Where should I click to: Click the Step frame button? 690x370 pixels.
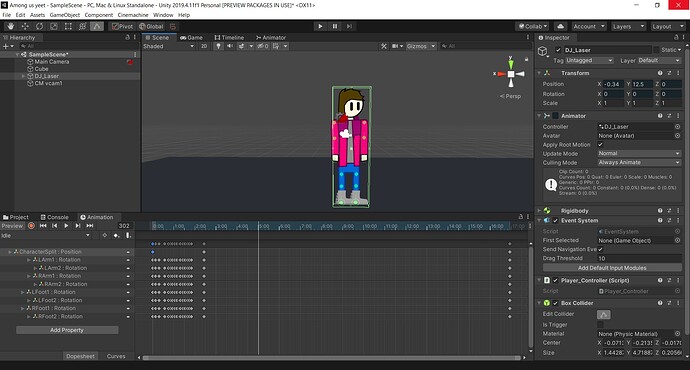click(349, 26)
